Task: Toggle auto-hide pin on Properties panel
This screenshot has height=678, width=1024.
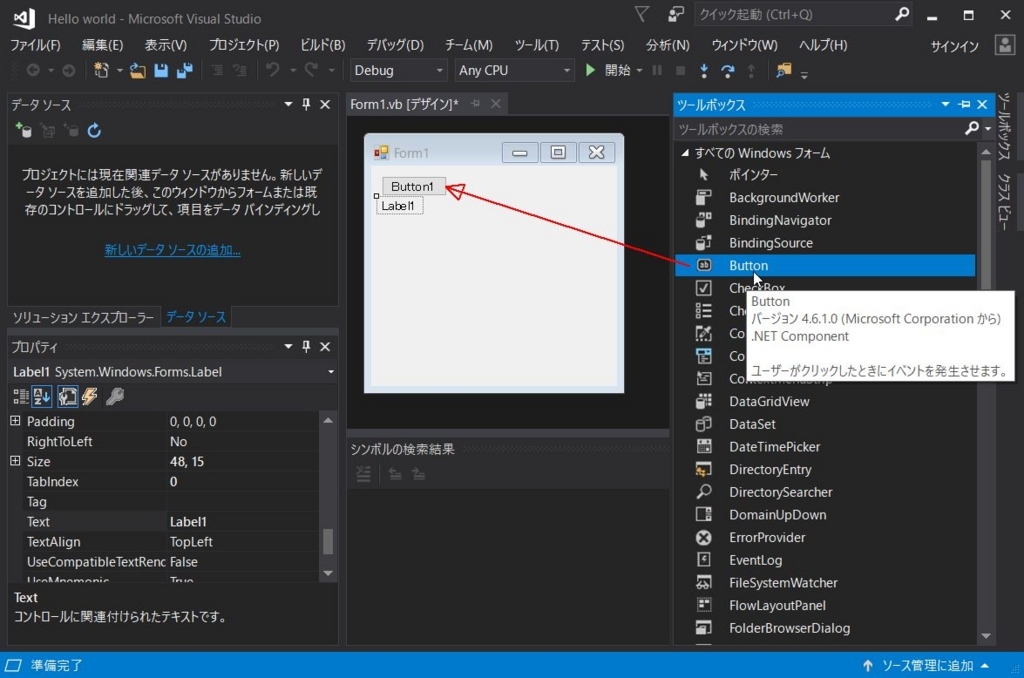Action: [x=306, y=346]
